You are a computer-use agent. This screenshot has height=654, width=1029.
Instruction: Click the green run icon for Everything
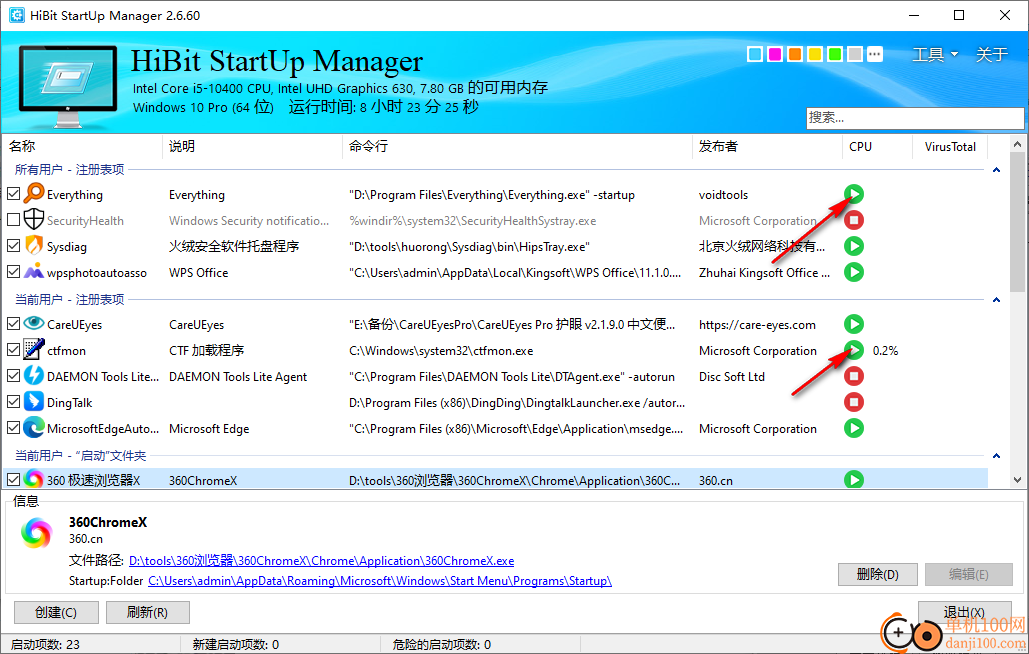853,194
